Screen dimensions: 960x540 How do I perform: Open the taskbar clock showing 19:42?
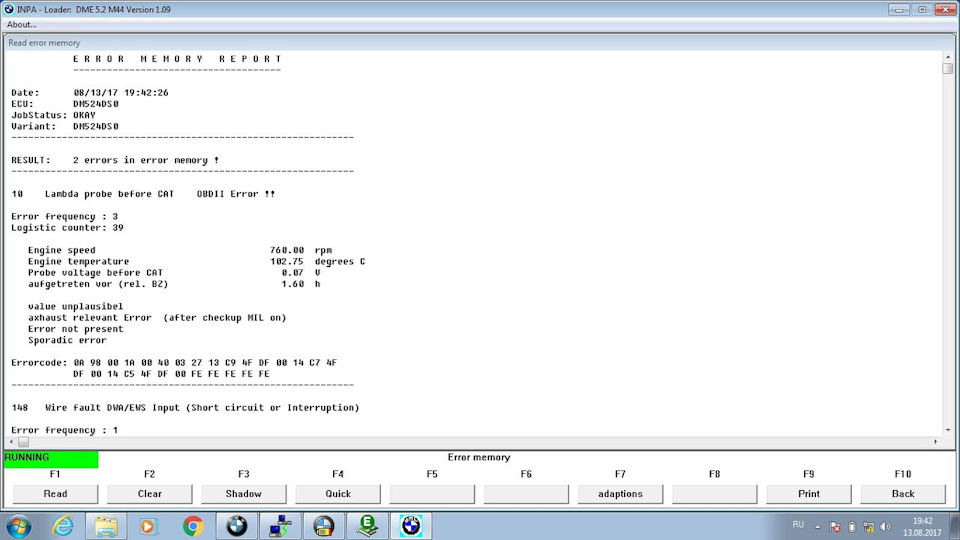click(x=923, y=527)
